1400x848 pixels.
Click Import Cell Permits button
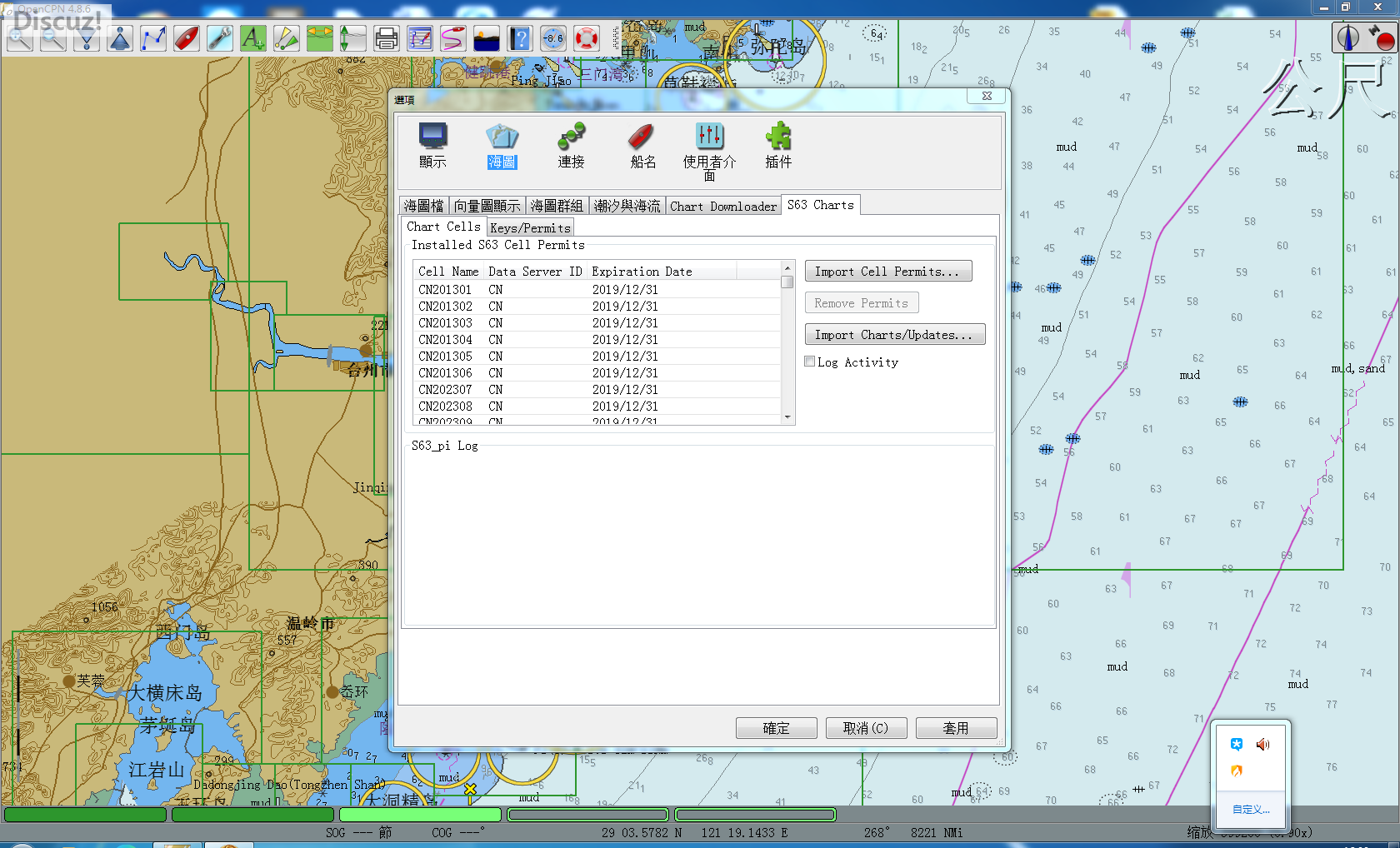(888, 272)
